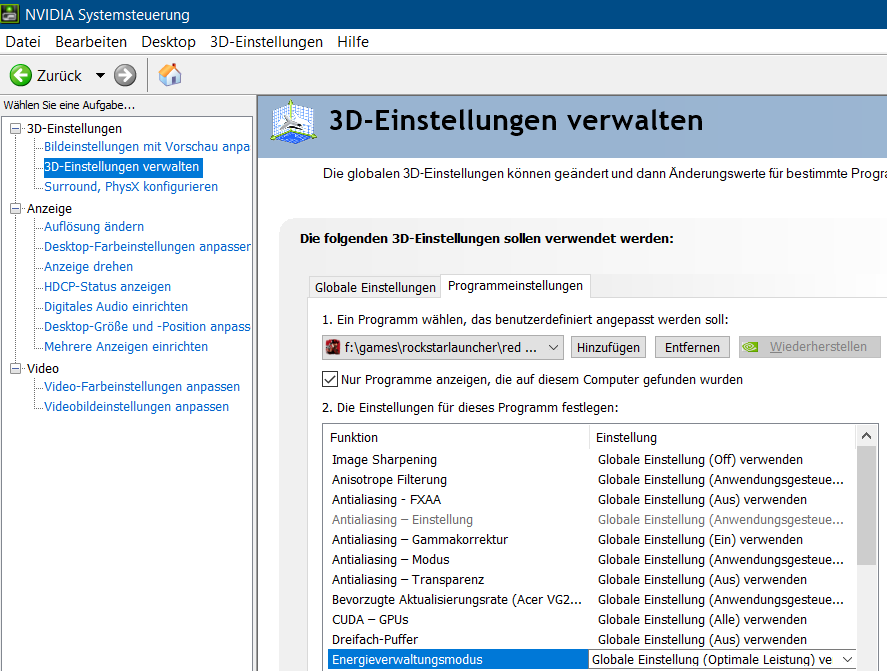Click the 3D-Einstellungen verwalten header cube icon
The width and height of the screenshot is (887, 671).
pos(293,121)
